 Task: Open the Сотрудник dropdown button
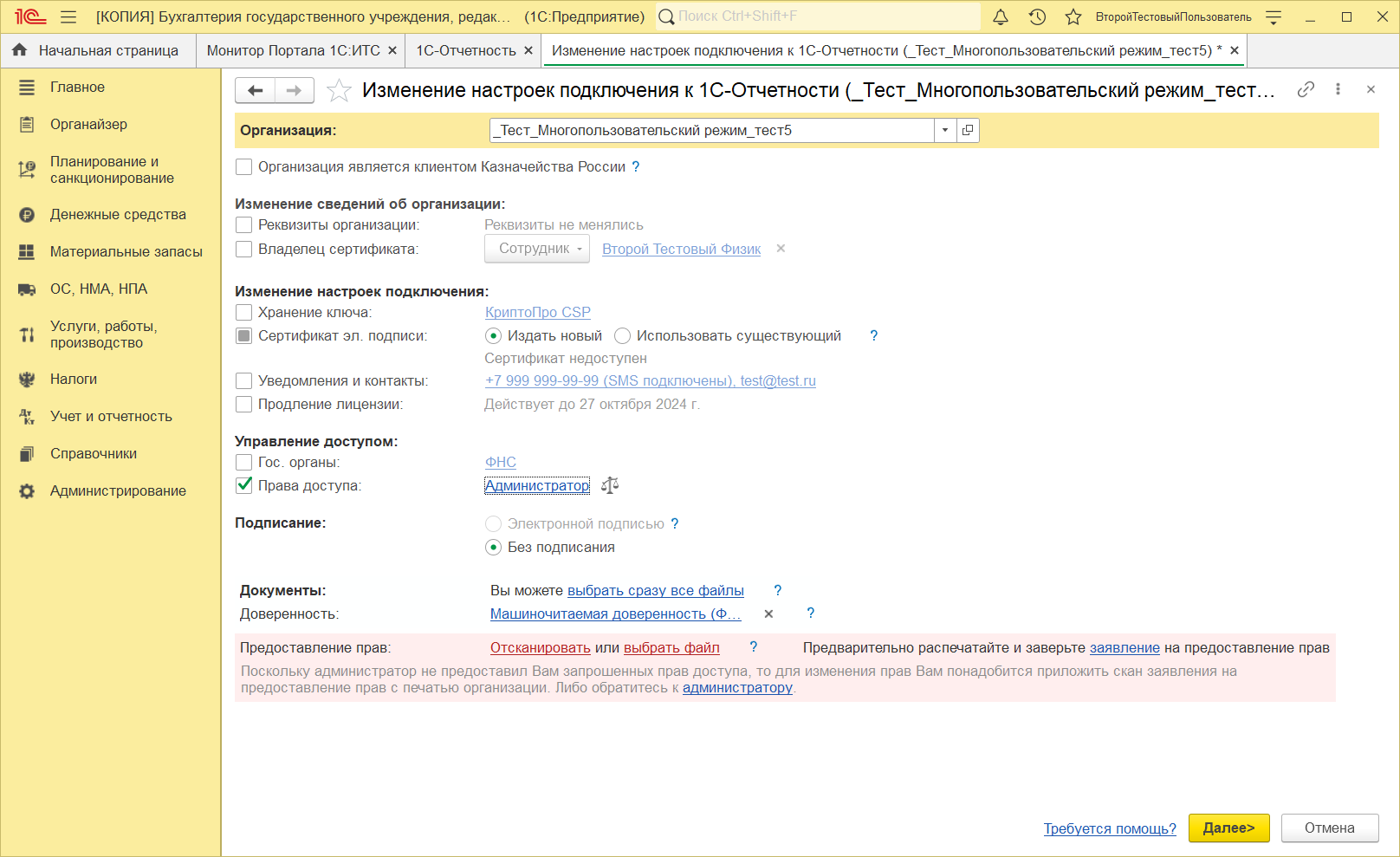tap(537, 249)
